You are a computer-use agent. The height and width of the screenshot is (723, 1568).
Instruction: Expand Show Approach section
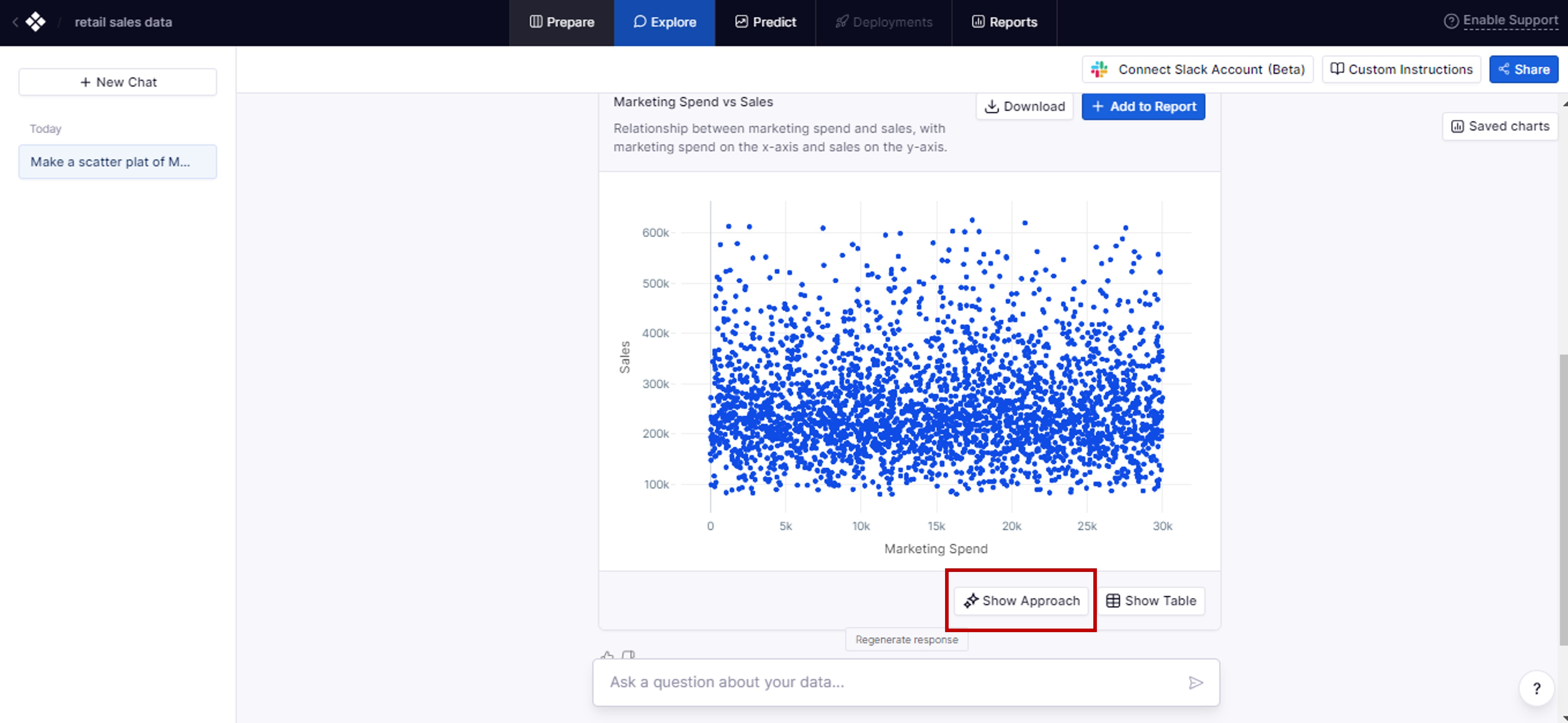tap(1021, 601)
